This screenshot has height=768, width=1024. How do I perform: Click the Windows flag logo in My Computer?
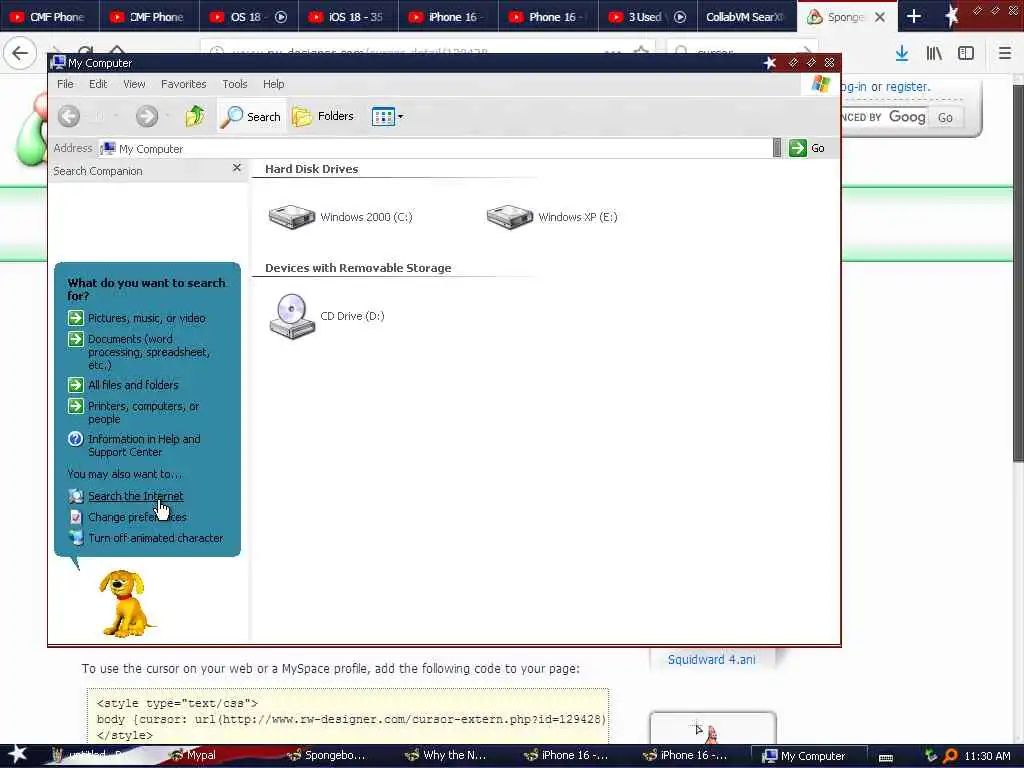(x=820, y=84)
